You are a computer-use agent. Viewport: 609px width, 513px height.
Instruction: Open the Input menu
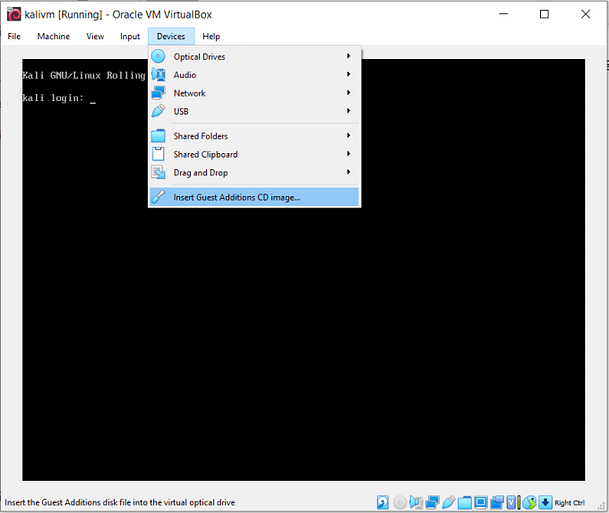(130, 36)
